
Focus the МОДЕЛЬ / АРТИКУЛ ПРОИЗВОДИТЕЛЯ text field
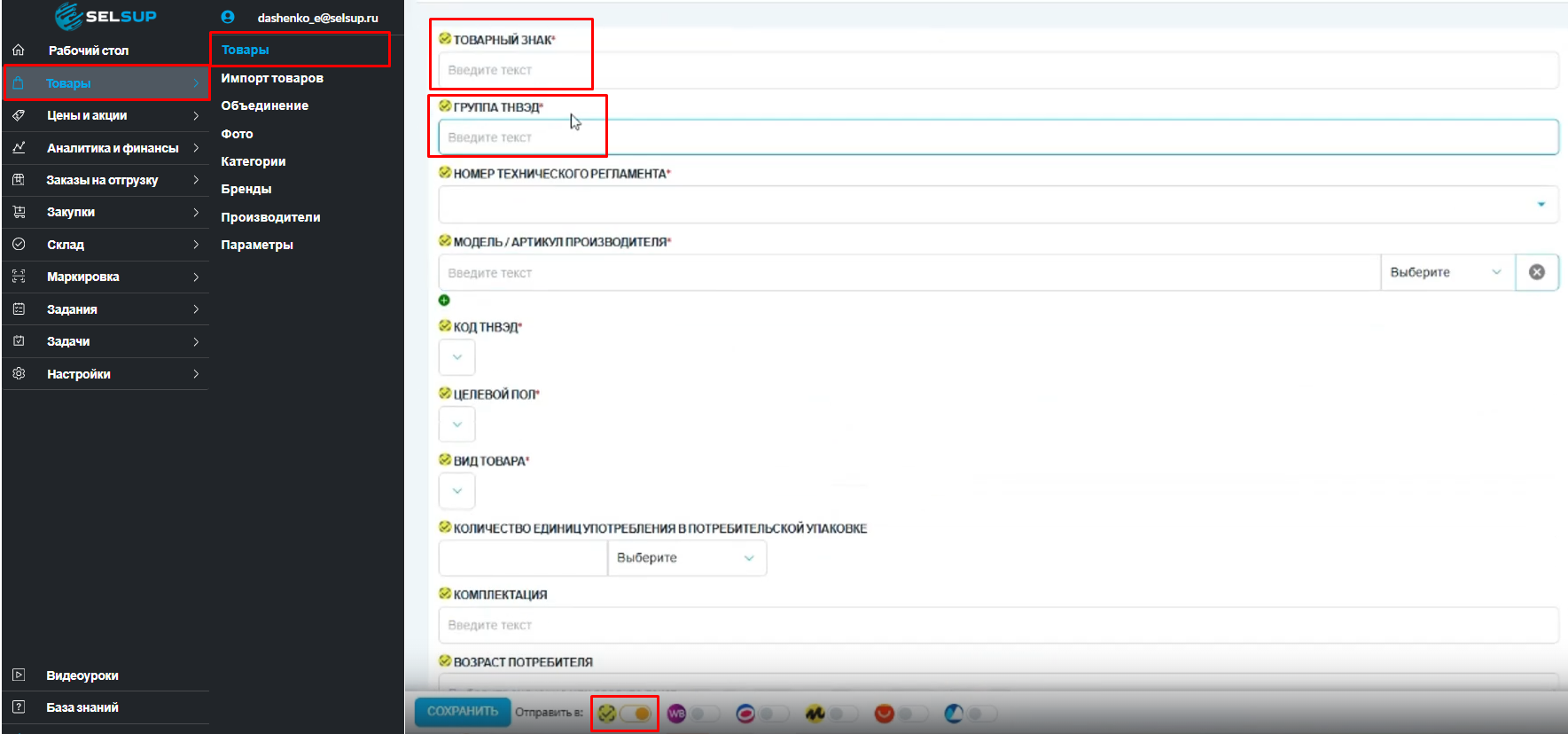(x=909, y=272)
